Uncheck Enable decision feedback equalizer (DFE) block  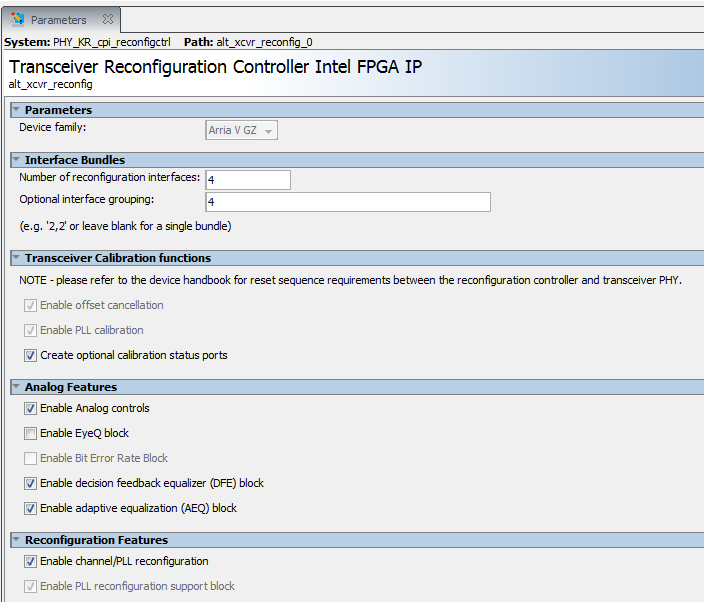(x=30, y=483)
